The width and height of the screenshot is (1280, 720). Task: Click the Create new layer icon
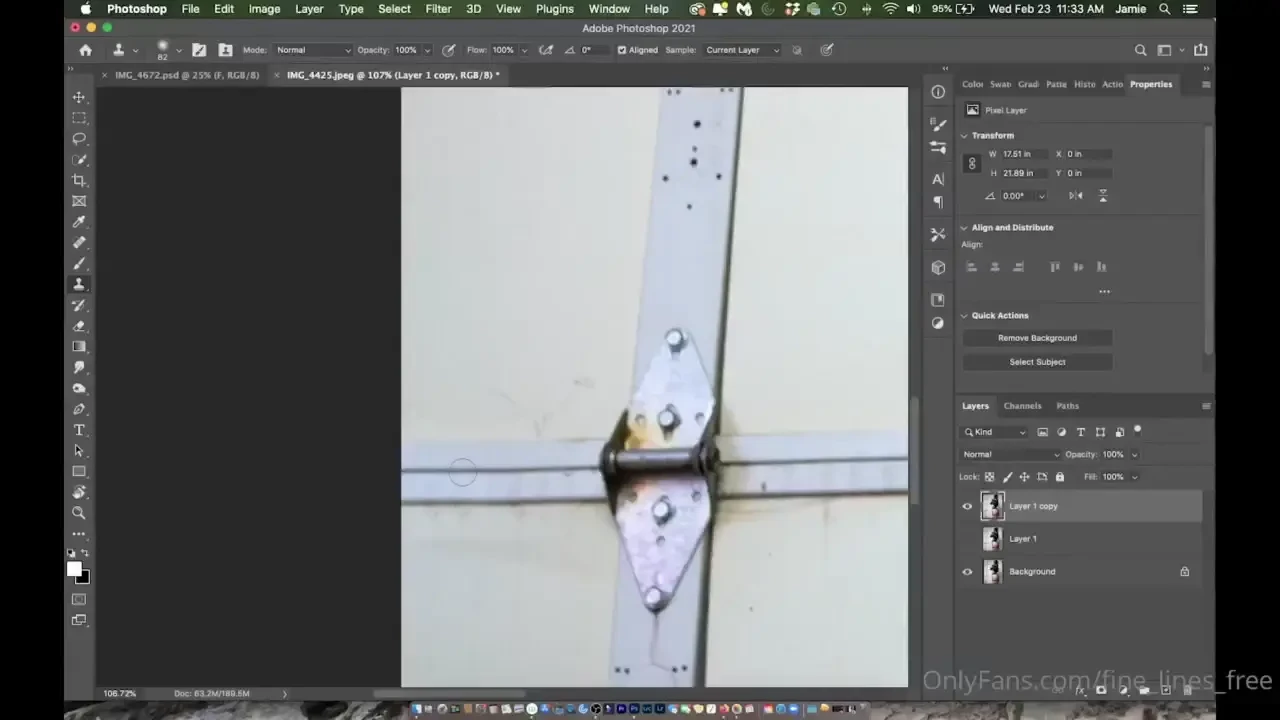pyautogui.click(x=1168, y=690)
